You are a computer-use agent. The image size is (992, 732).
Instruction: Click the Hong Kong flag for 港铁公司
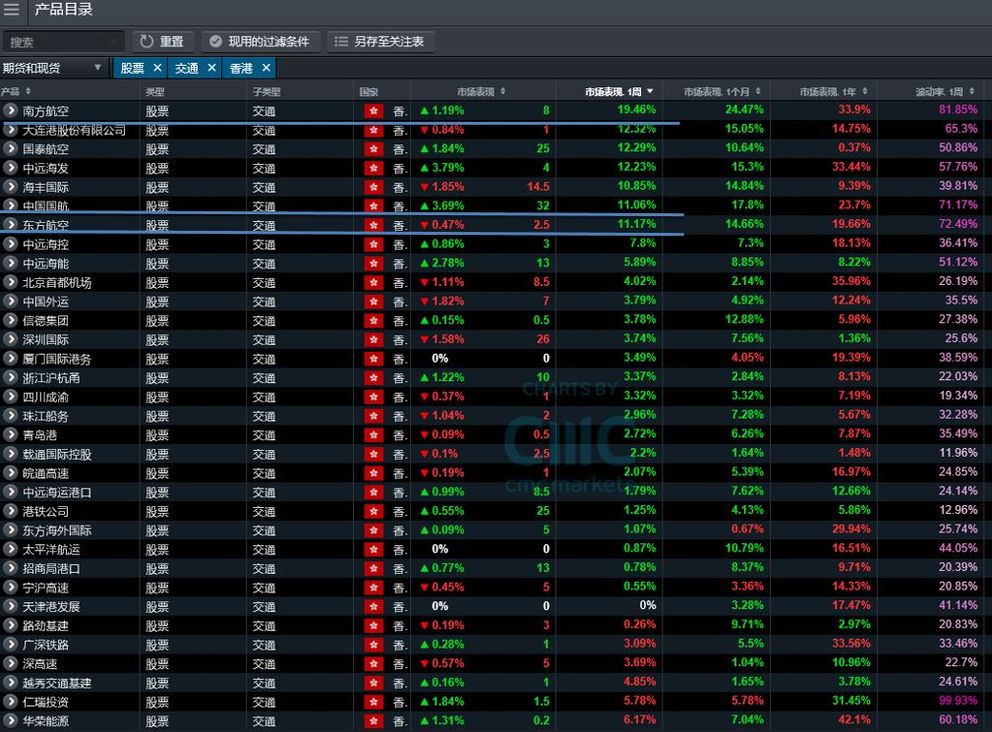click(373, 511)
